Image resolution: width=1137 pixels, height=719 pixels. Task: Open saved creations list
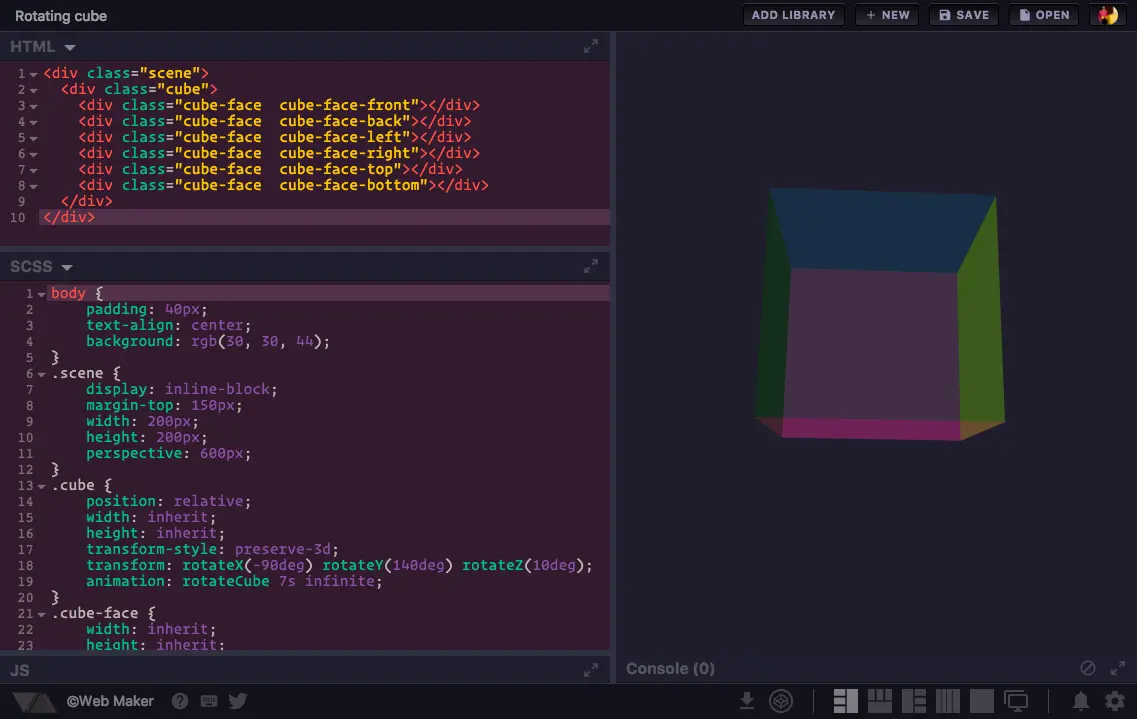(x=1044, y=15)
